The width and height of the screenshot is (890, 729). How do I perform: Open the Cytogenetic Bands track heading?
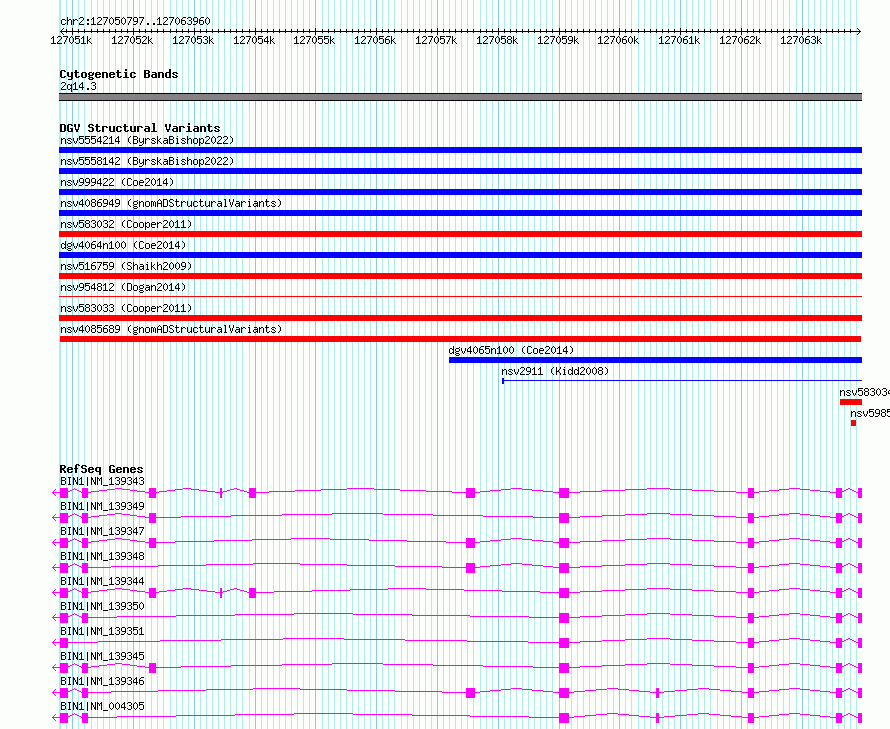119,74
